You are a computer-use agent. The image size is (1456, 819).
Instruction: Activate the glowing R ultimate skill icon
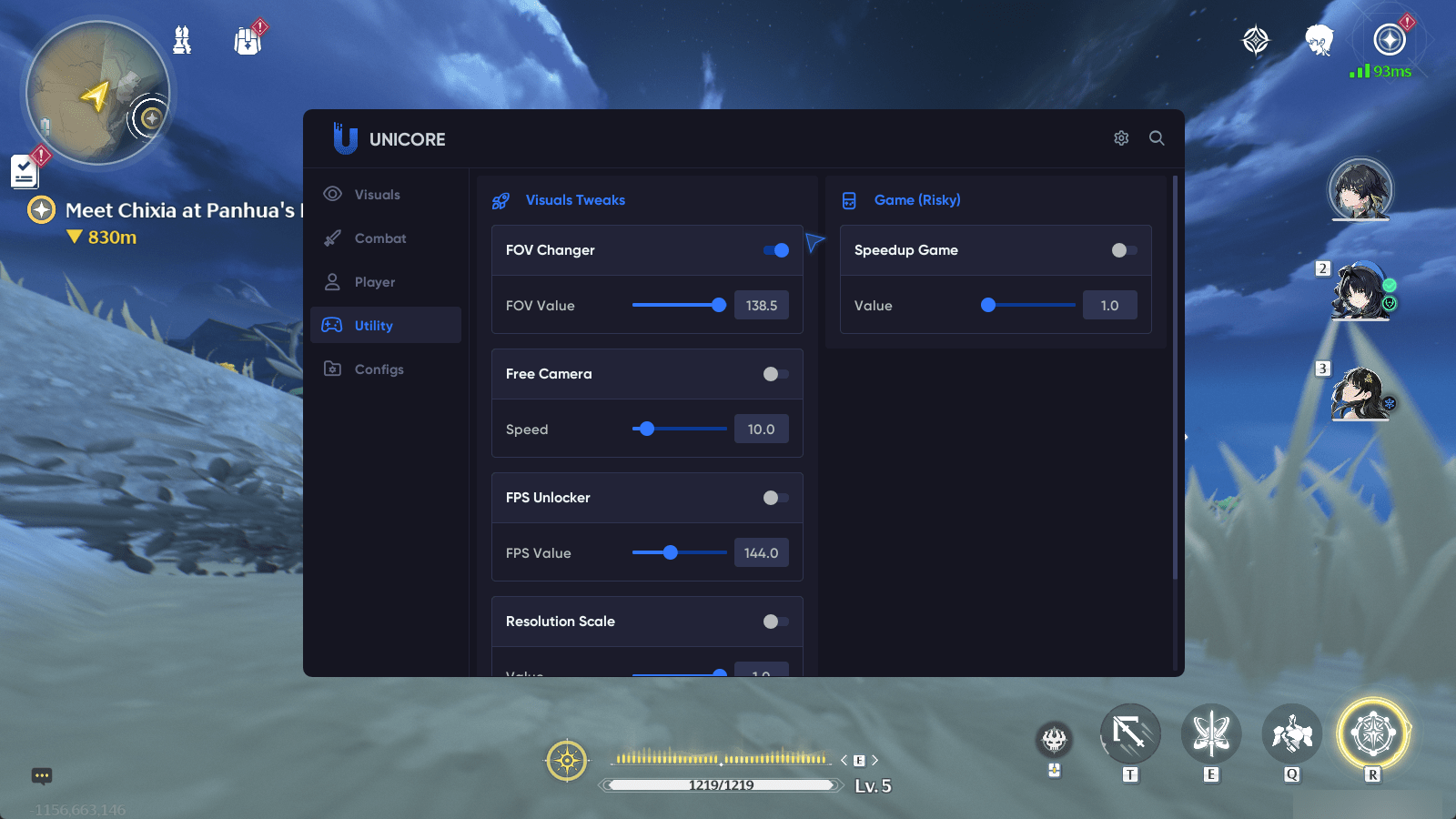click(x=1372, y=733)
